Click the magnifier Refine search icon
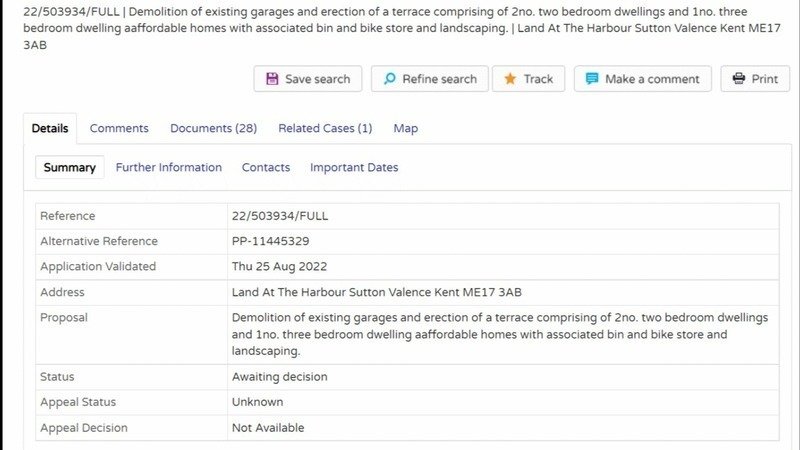This screenshot has height=450, width=800. pyautogui.click(x=390, y=79)
